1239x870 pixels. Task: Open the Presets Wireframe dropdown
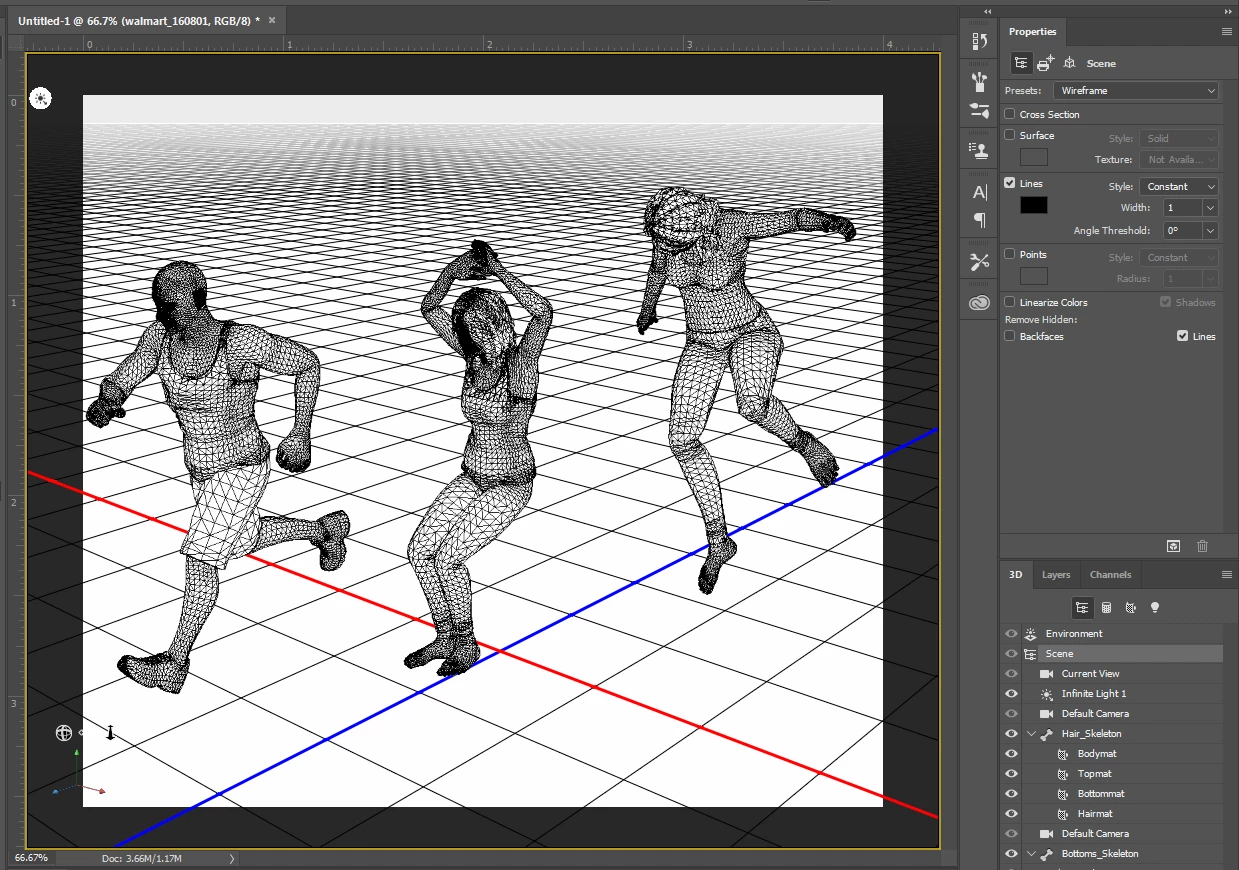point(1136,90)
